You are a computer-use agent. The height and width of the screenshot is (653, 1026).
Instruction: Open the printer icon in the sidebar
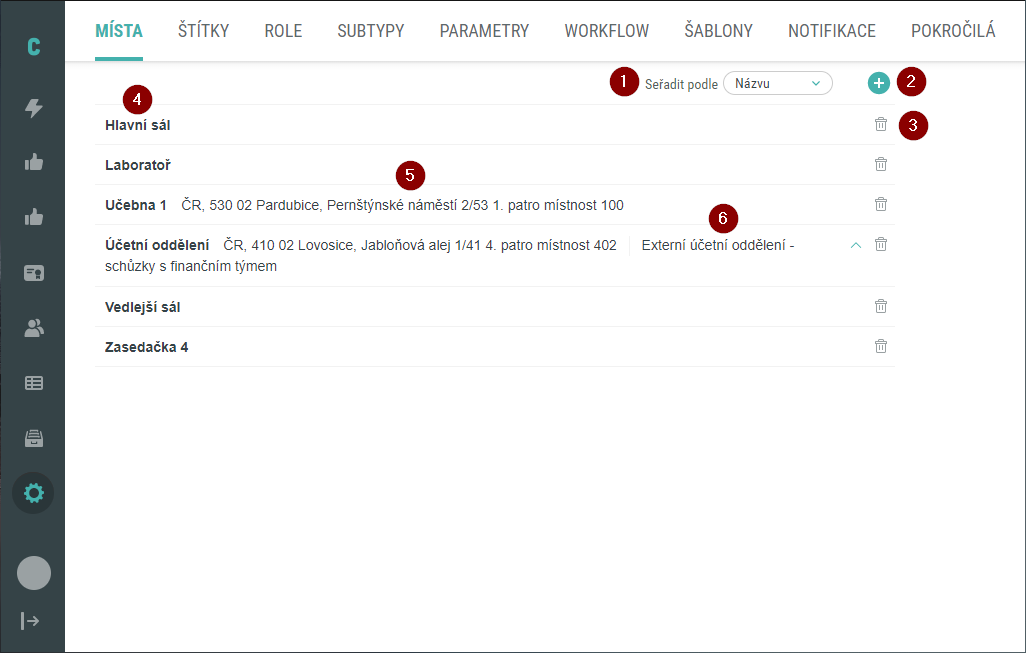click(x=33, y=438)
